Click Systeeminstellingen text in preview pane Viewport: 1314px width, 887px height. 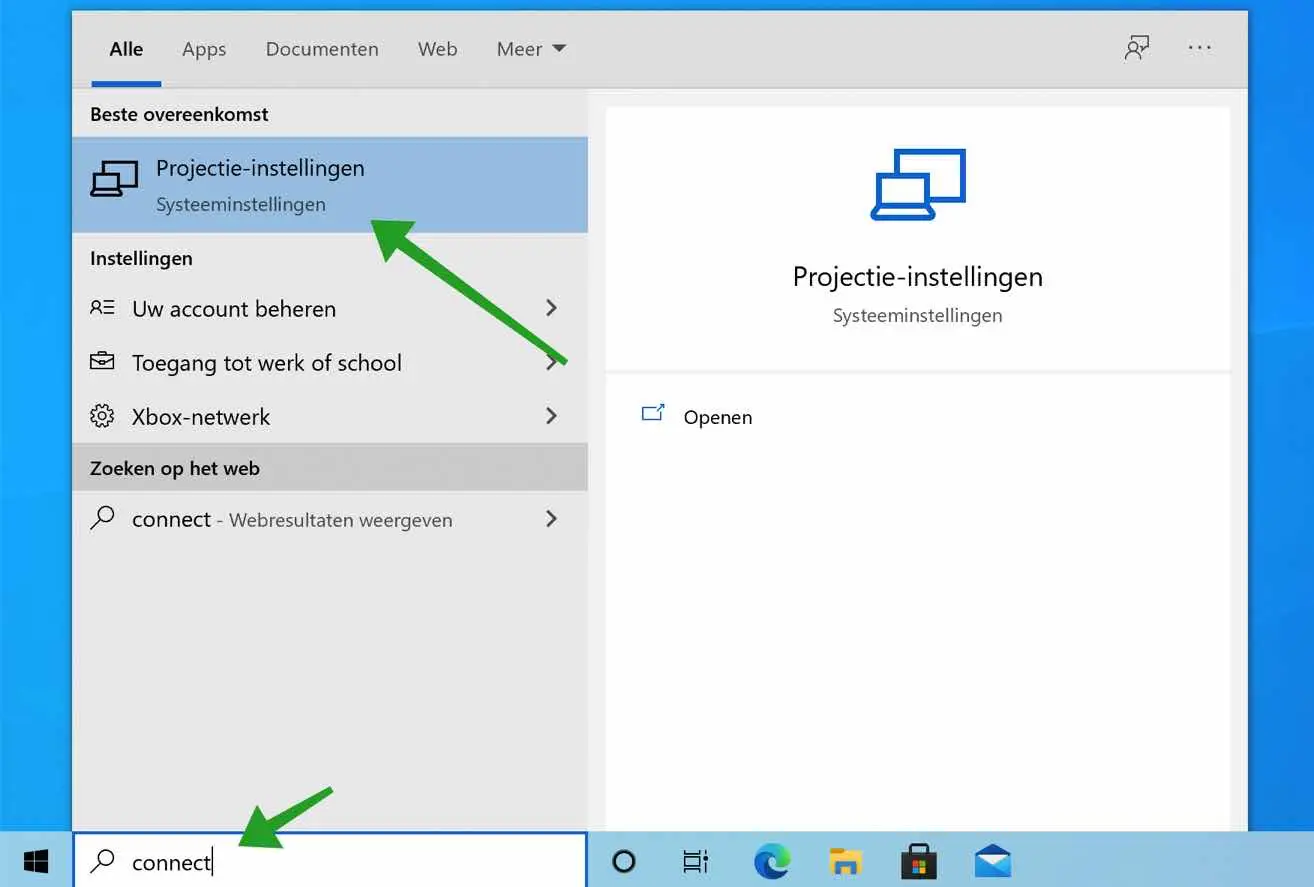[918, 315]
